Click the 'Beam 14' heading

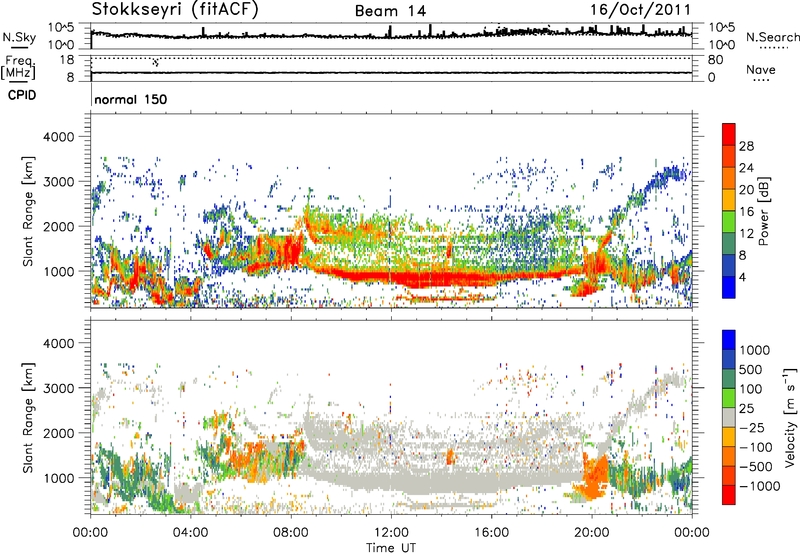pyautogui.click(x=391, y=11)
